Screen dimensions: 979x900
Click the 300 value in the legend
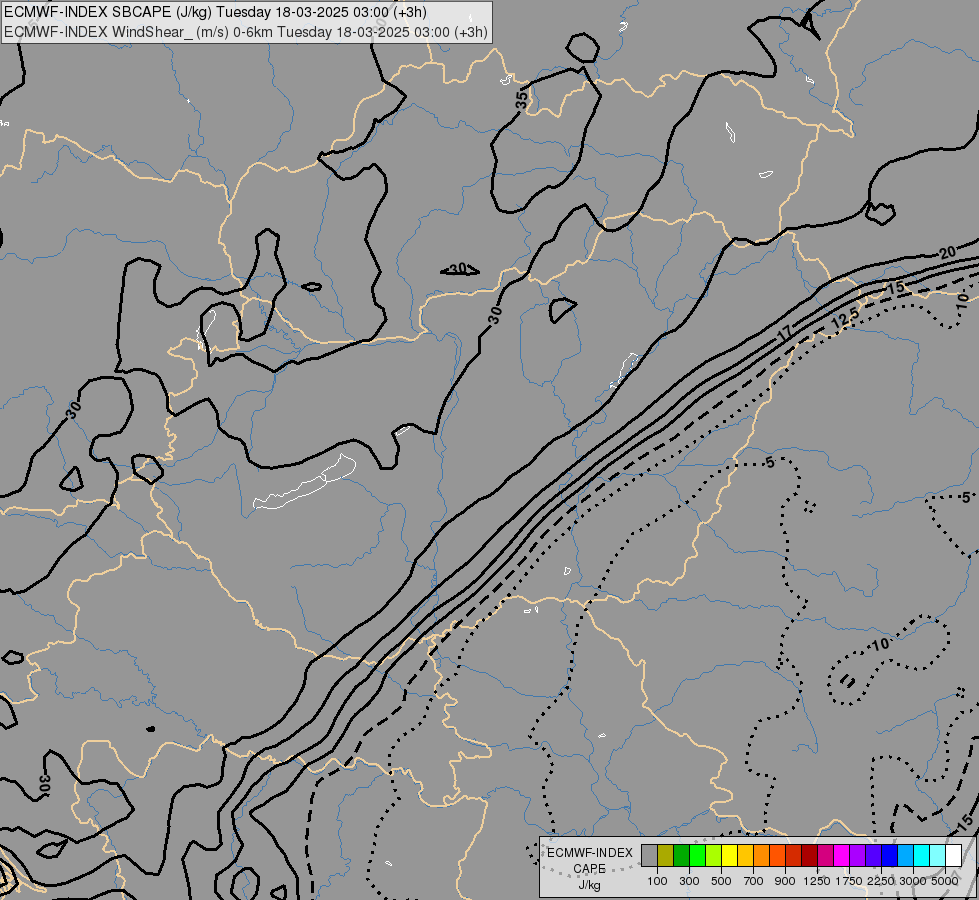tap(689, 881)
